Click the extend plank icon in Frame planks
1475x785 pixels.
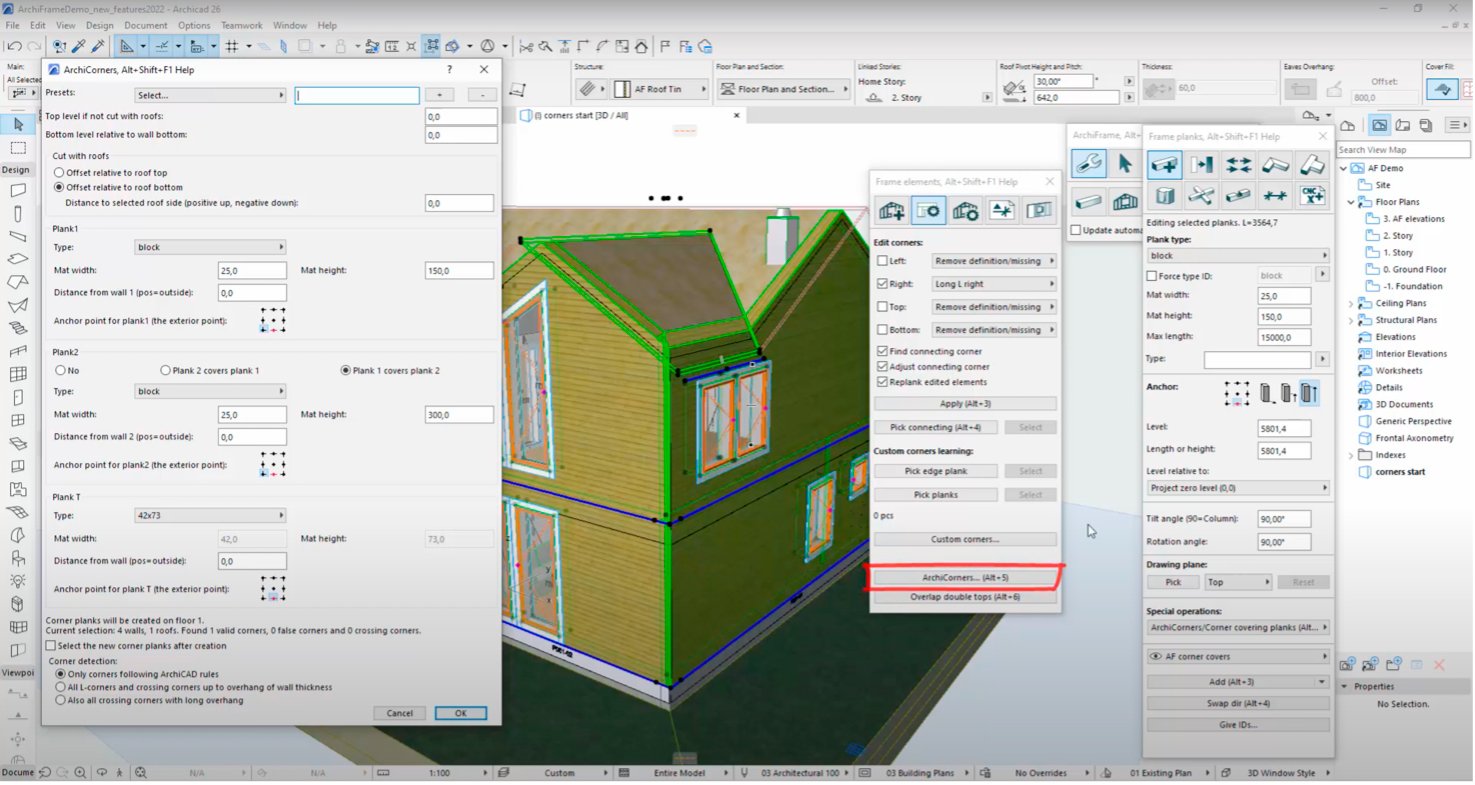(1201, 165)
